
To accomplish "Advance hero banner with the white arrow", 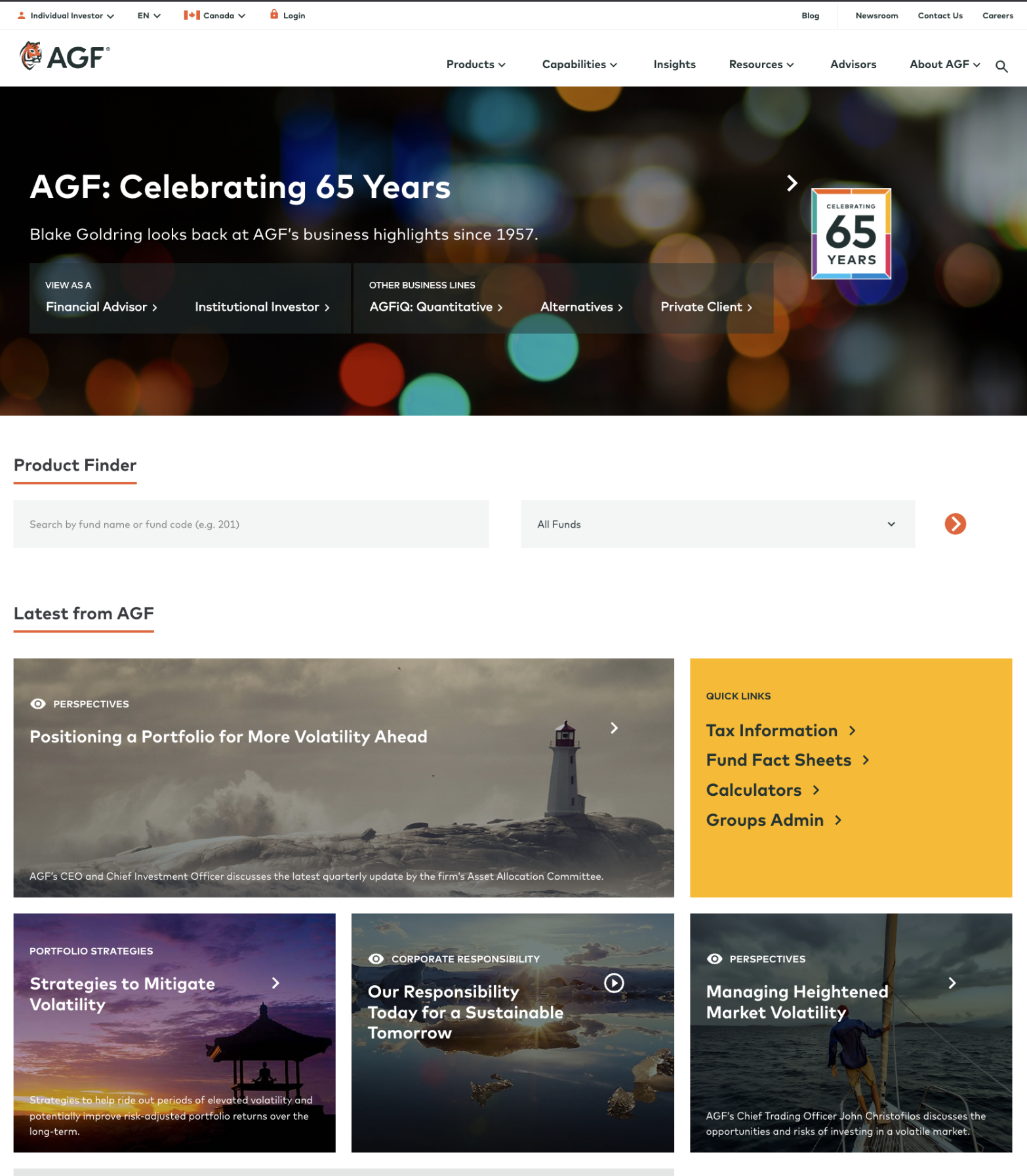I will (x=792, y=184).
